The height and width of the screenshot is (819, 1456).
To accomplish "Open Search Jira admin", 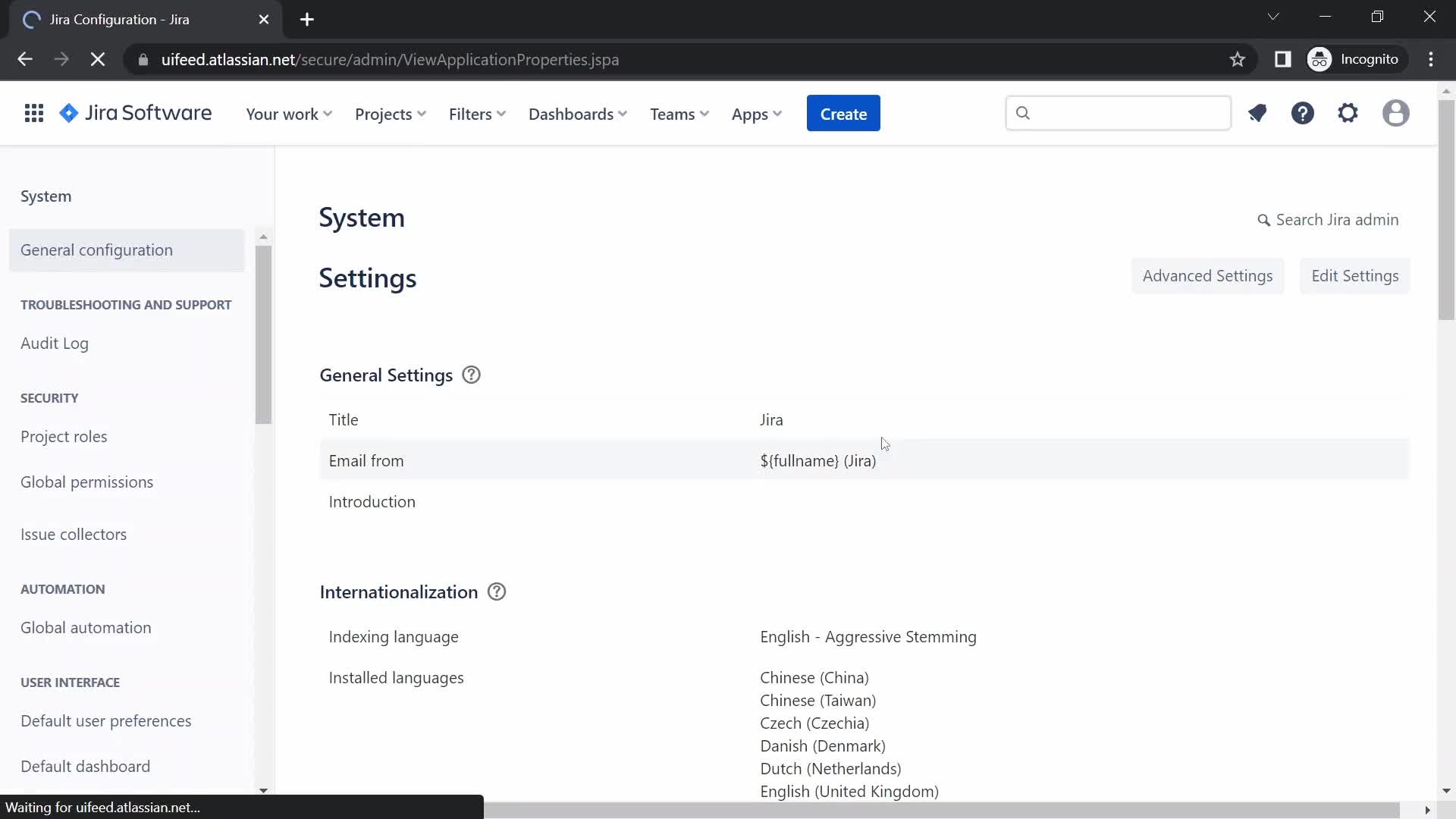I will (x=1328, y=220).
